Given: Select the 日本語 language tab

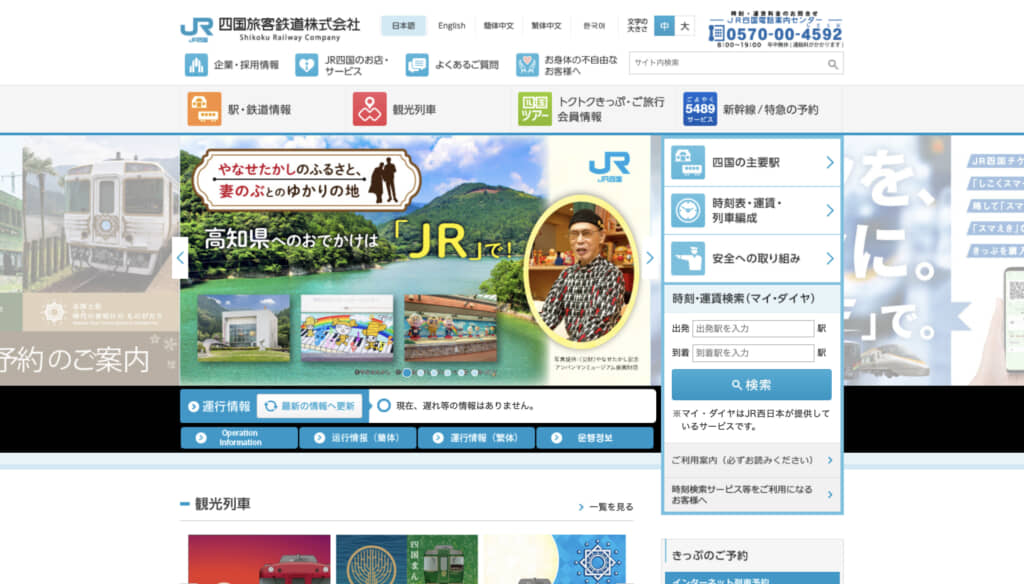Looking at the screenshot, I should tap(404, 25).
